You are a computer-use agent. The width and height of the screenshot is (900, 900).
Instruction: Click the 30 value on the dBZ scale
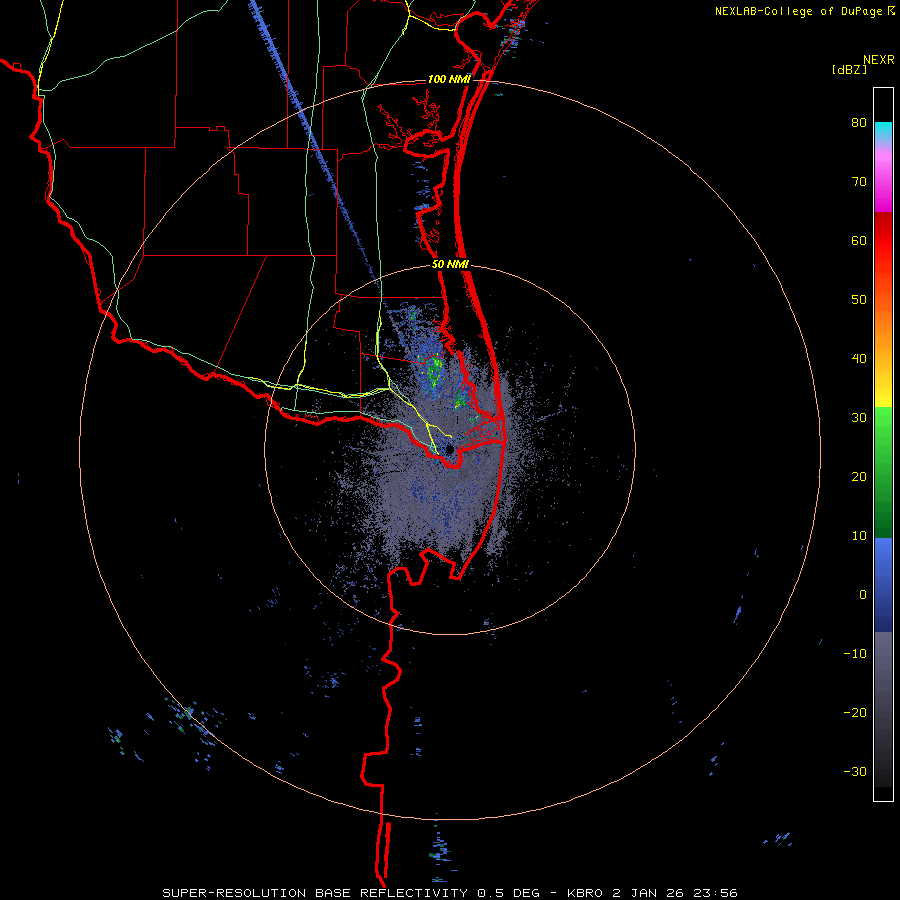[x=859, y=417]
